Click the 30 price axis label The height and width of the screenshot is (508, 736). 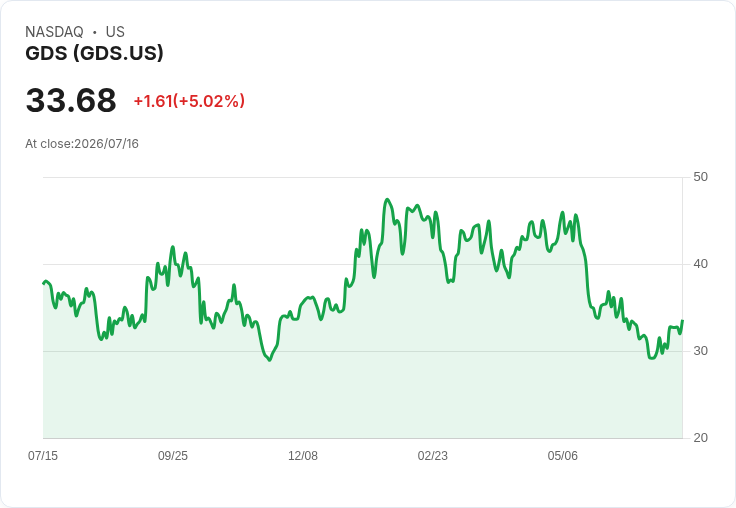point(700,351)
